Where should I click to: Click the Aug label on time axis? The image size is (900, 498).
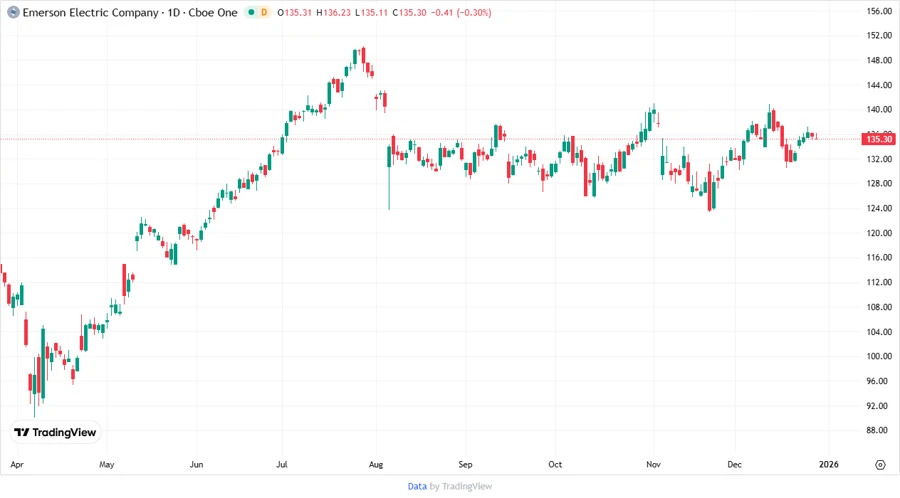point(376,465)
